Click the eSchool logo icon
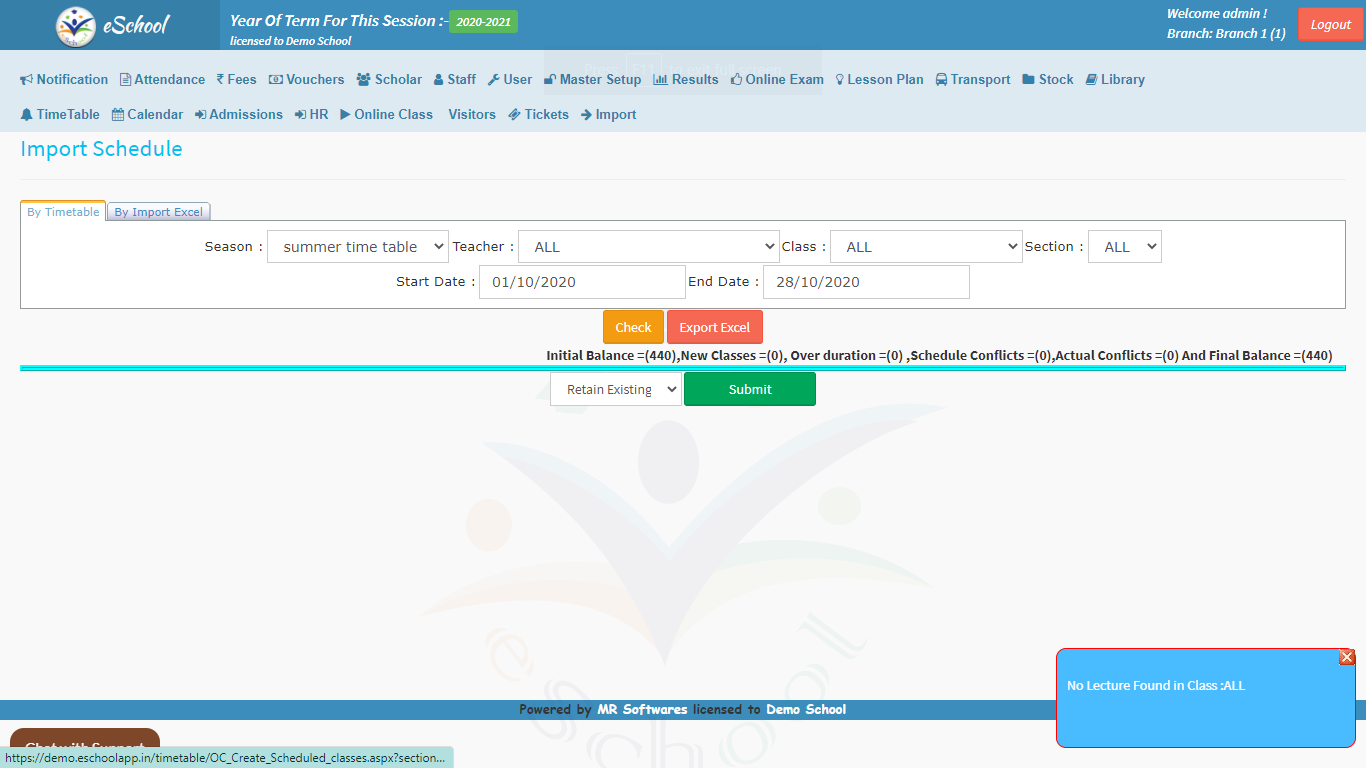 click(76, 26)
